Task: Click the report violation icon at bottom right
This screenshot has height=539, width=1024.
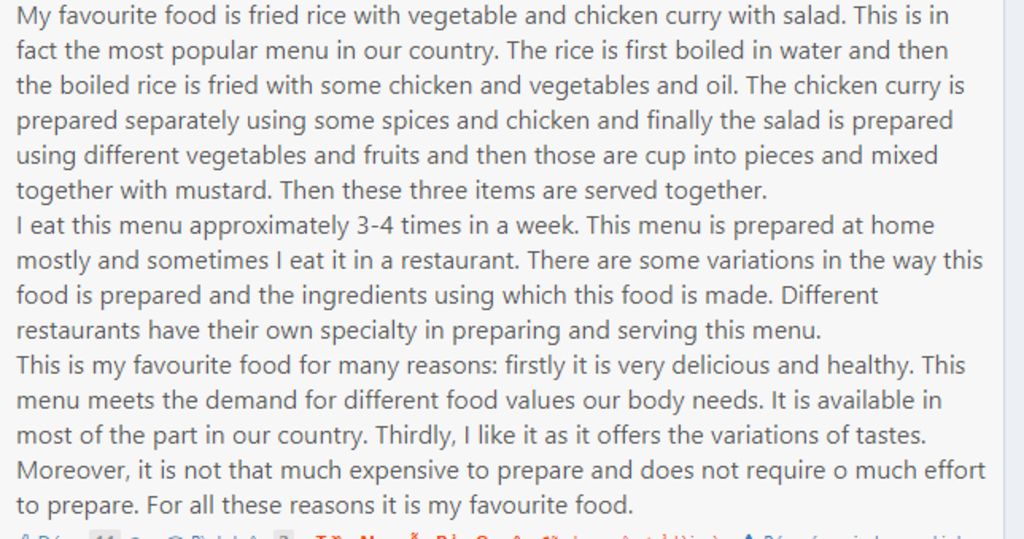Action: click(749, 536)
